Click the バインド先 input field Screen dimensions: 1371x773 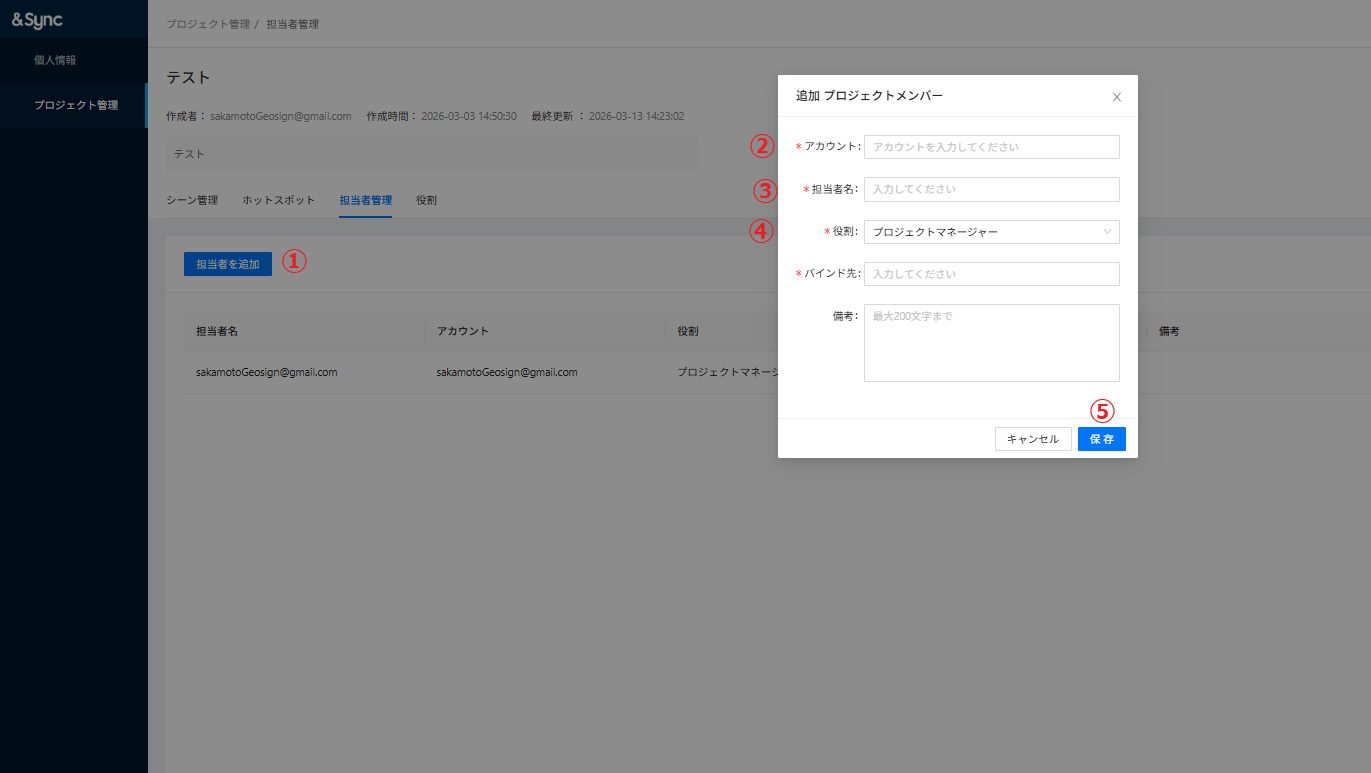click(x=991, y=274)
